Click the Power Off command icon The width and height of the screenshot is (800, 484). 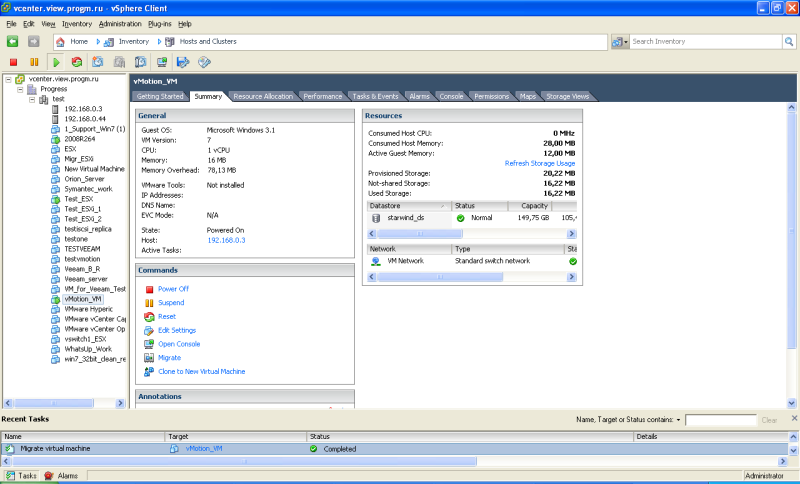click(x=149, y=289)
